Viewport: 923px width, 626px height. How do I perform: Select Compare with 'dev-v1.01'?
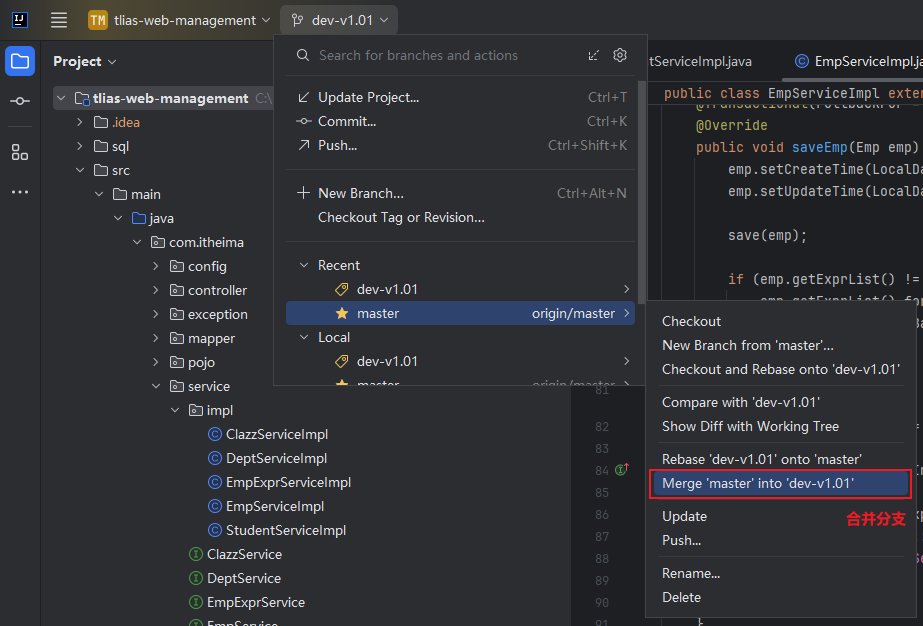(779, 402)
